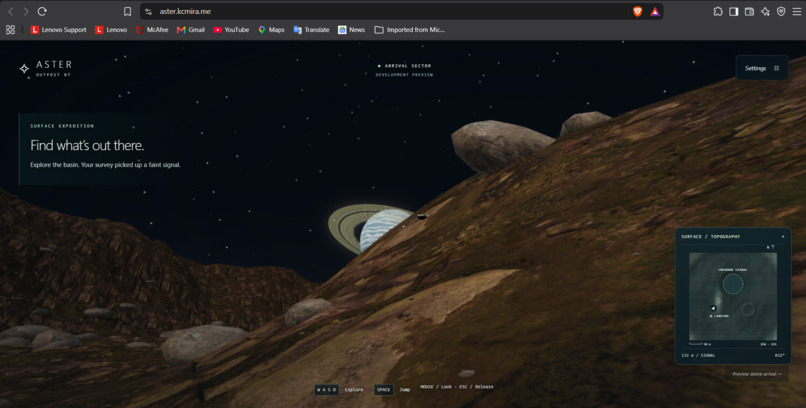The image size is (806, 408).
Task: Open Lenovo Support bookmark
Action: [x=59, y=30]
